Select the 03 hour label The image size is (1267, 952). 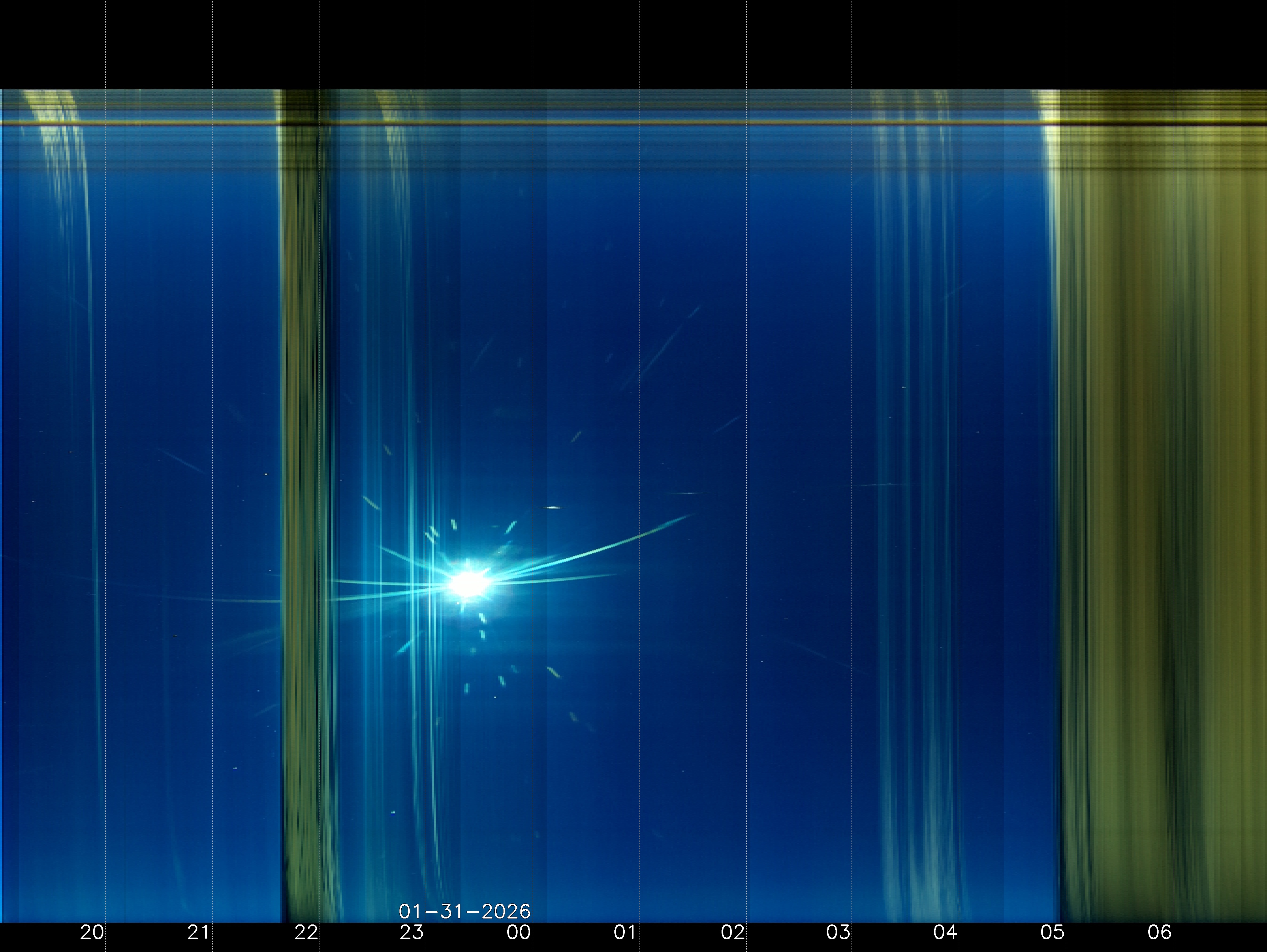pos(838,933)
